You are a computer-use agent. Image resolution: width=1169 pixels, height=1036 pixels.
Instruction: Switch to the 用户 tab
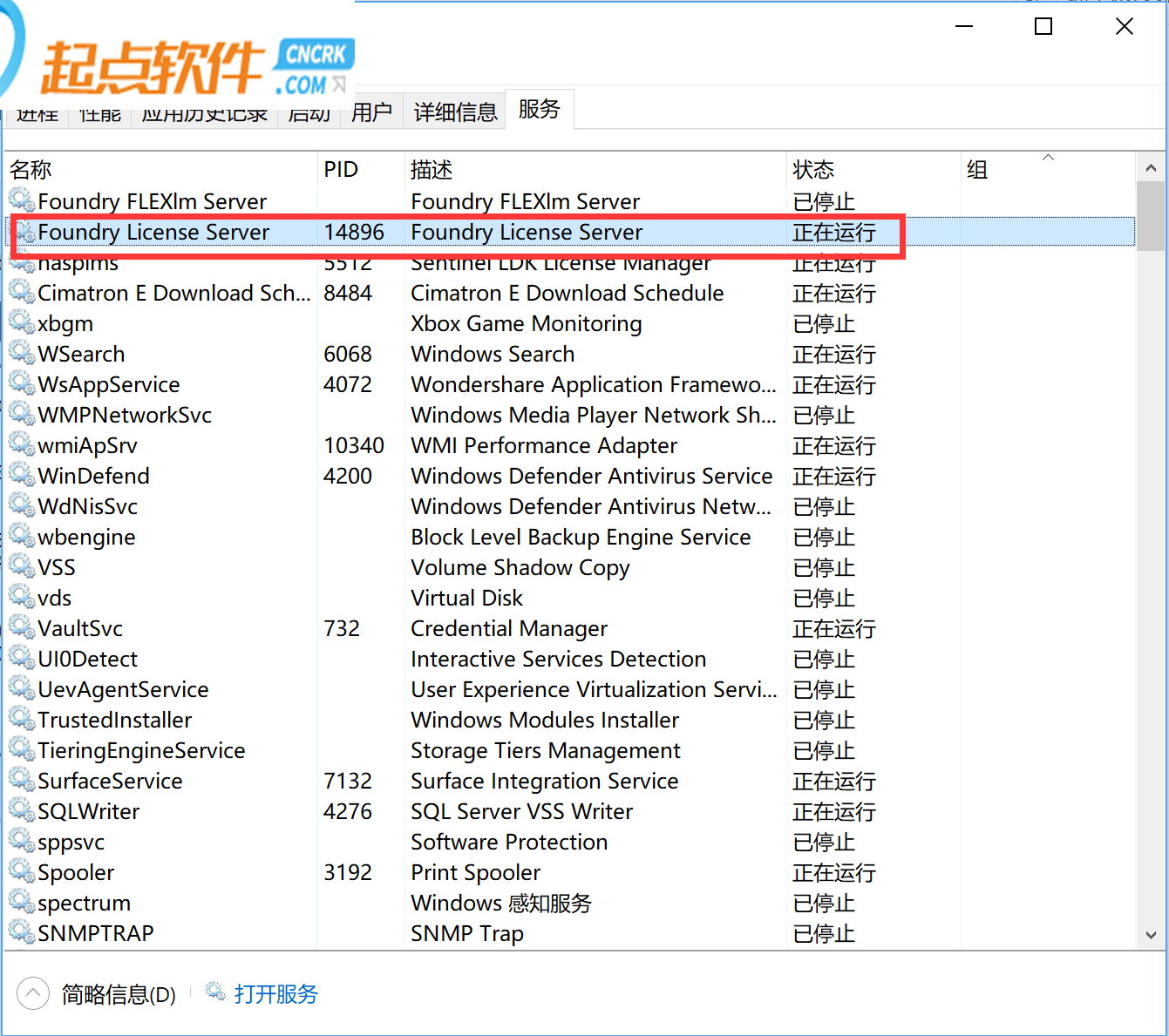[372, 112]
